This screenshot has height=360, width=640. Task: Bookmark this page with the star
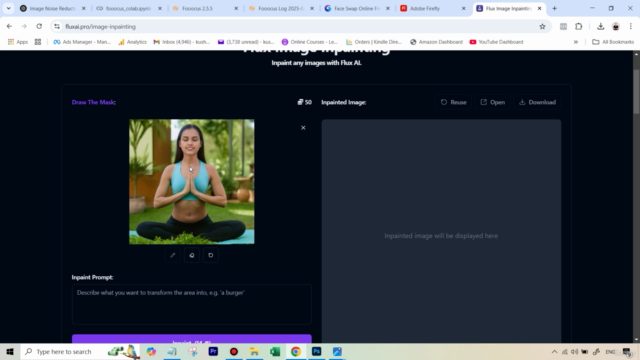[x=542, y=27]
